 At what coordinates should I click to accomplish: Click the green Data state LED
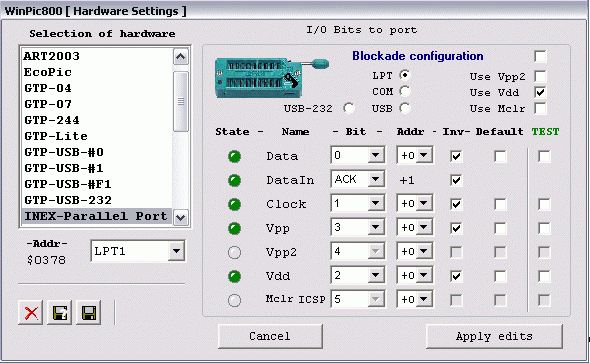234,156
